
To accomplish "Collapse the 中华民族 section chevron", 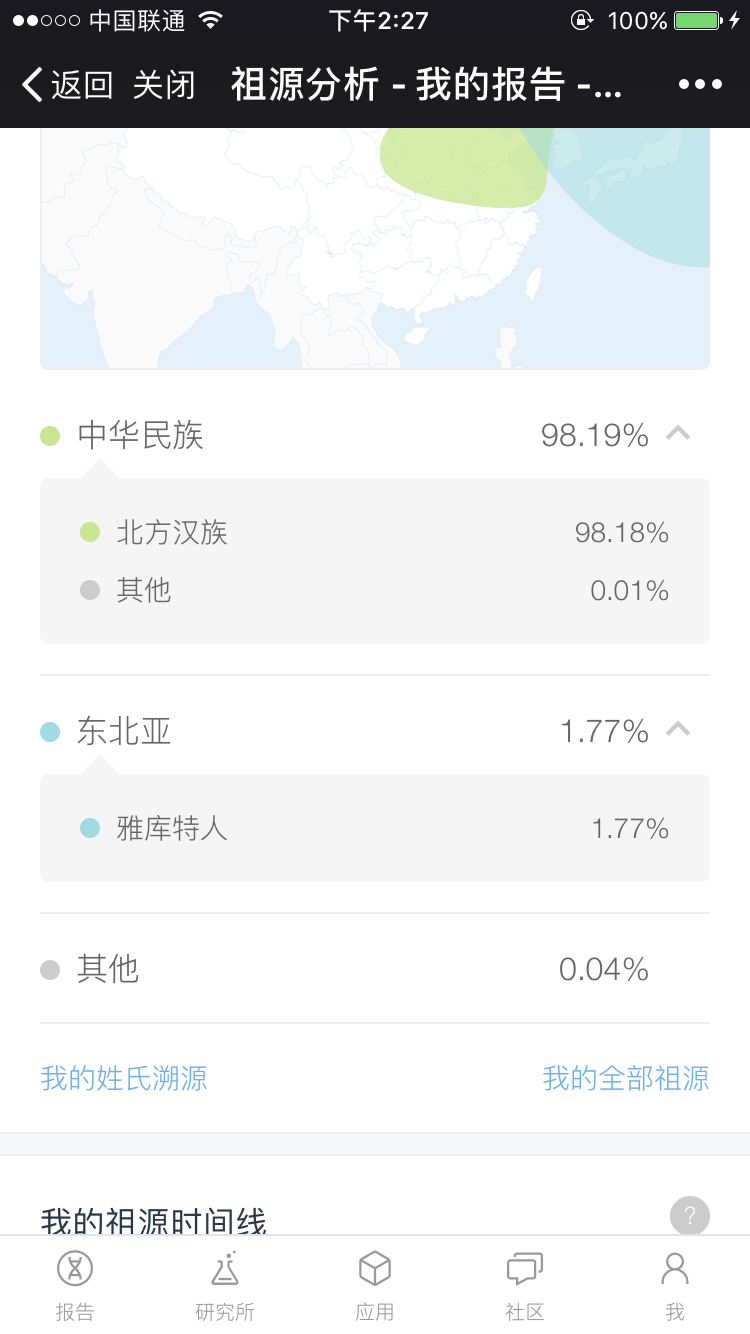I will click(678, 434).
